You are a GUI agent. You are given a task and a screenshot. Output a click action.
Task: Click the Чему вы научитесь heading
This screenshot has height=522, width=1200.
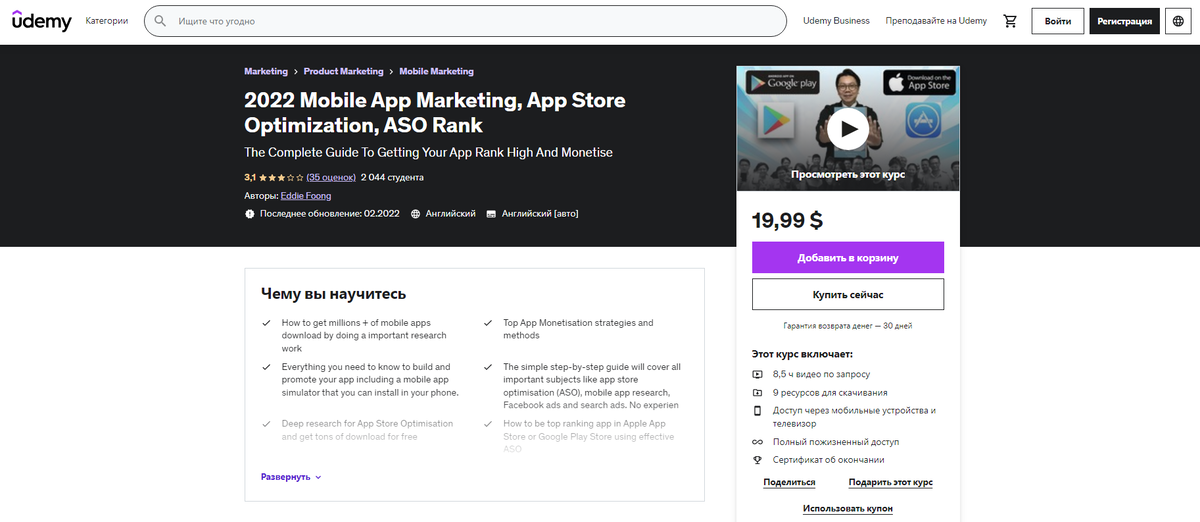tap(333, 294)
